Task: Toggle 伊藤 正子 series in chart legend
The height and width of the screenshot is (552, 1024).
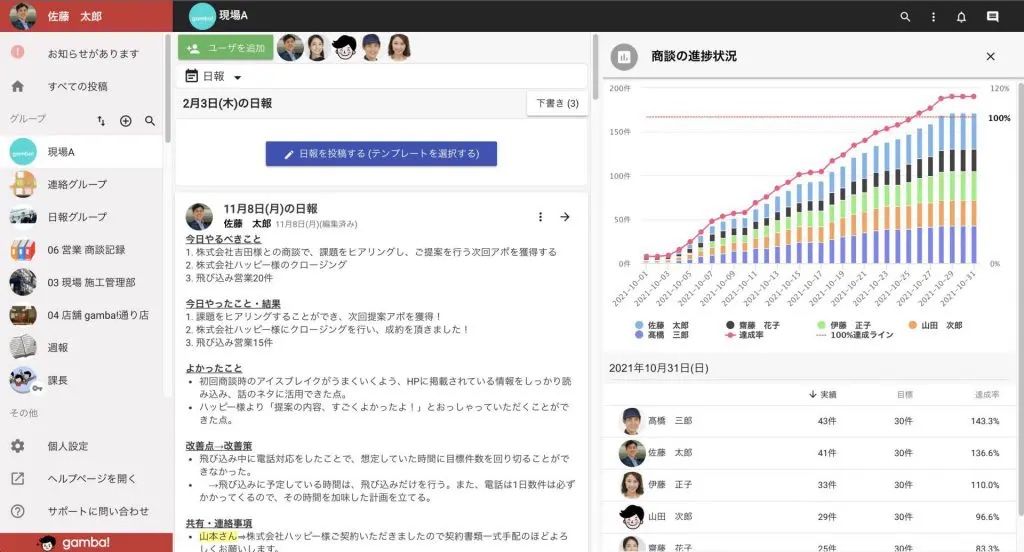Action: pos(844,325)
